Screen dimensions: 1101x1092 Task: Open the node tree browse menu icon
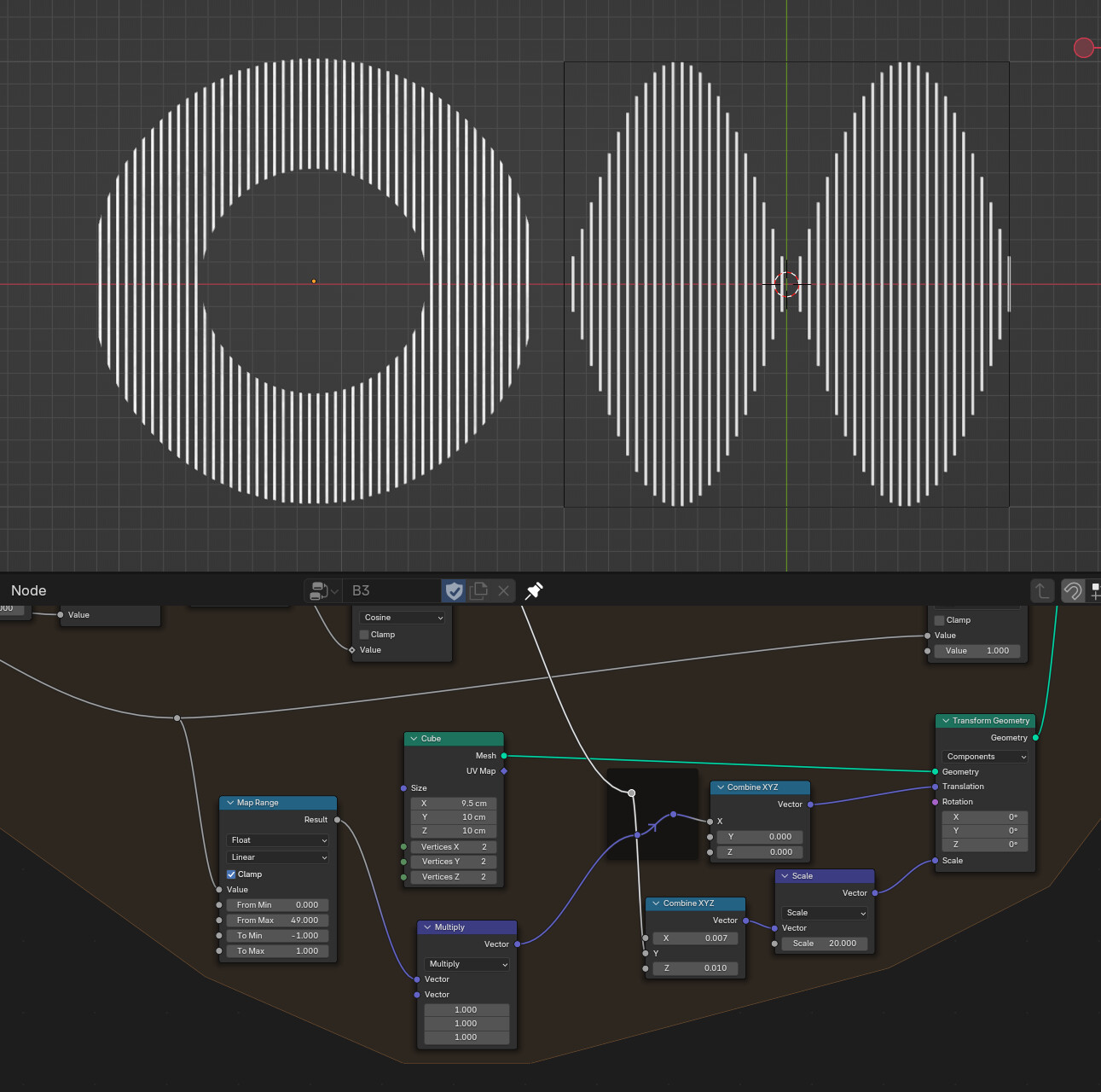pos(324,590)
